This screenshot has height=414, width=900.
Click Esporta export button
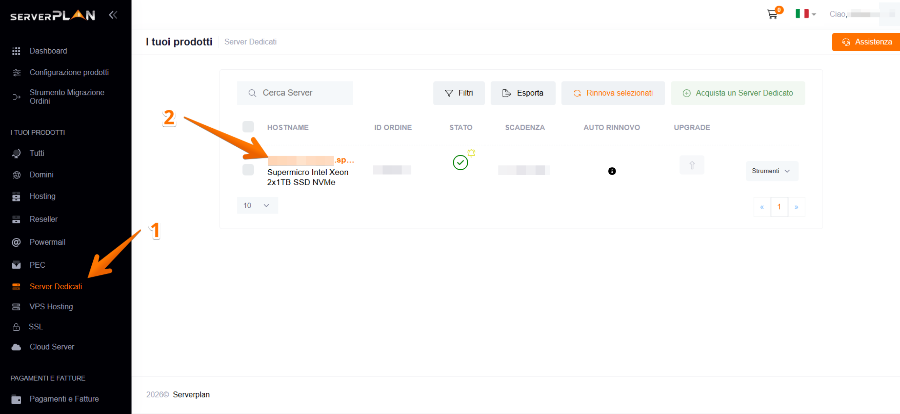(x=523, y=93)
